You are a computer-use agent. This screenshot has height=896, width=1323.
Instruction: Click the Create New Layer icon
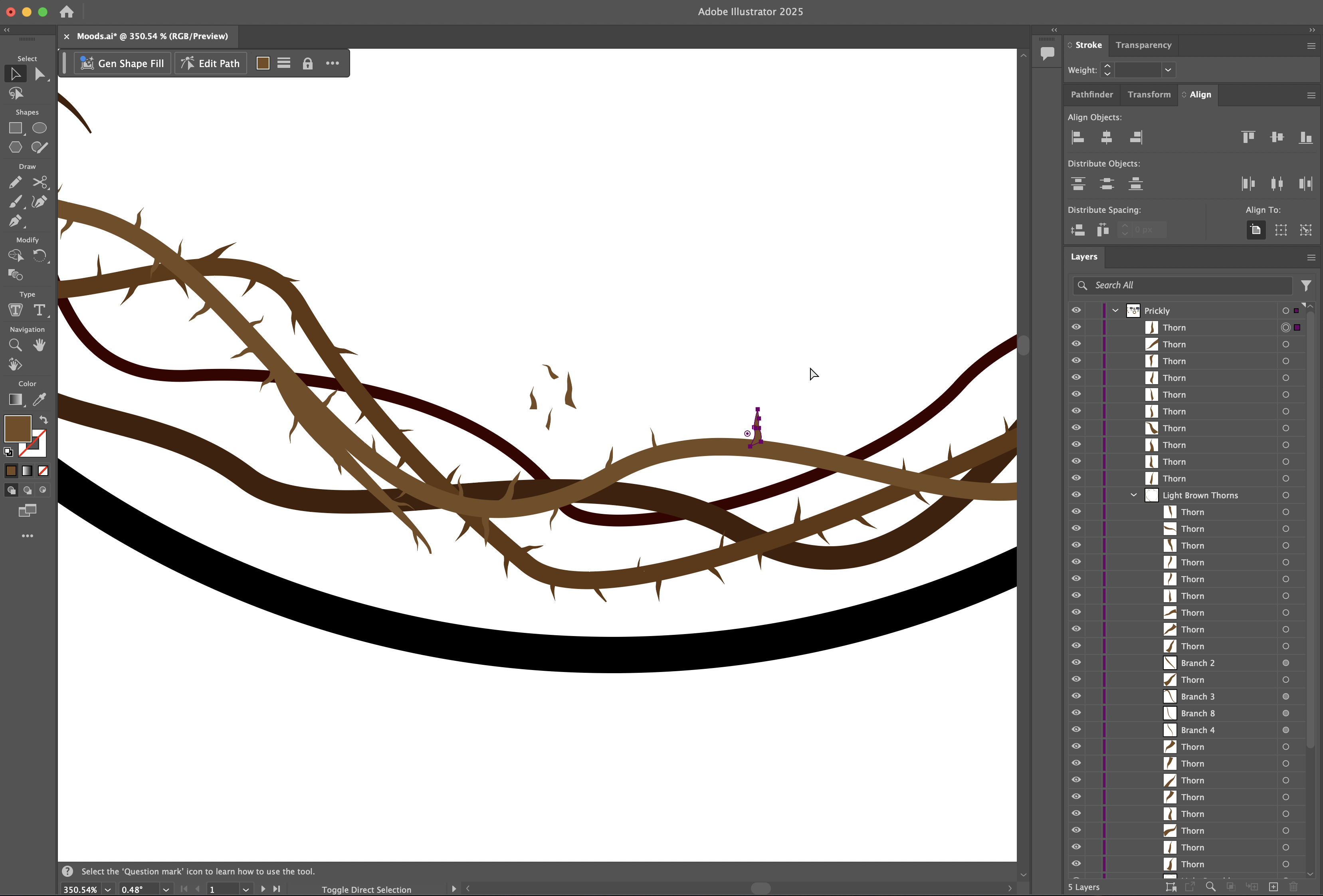click(x=1273, y=887)
